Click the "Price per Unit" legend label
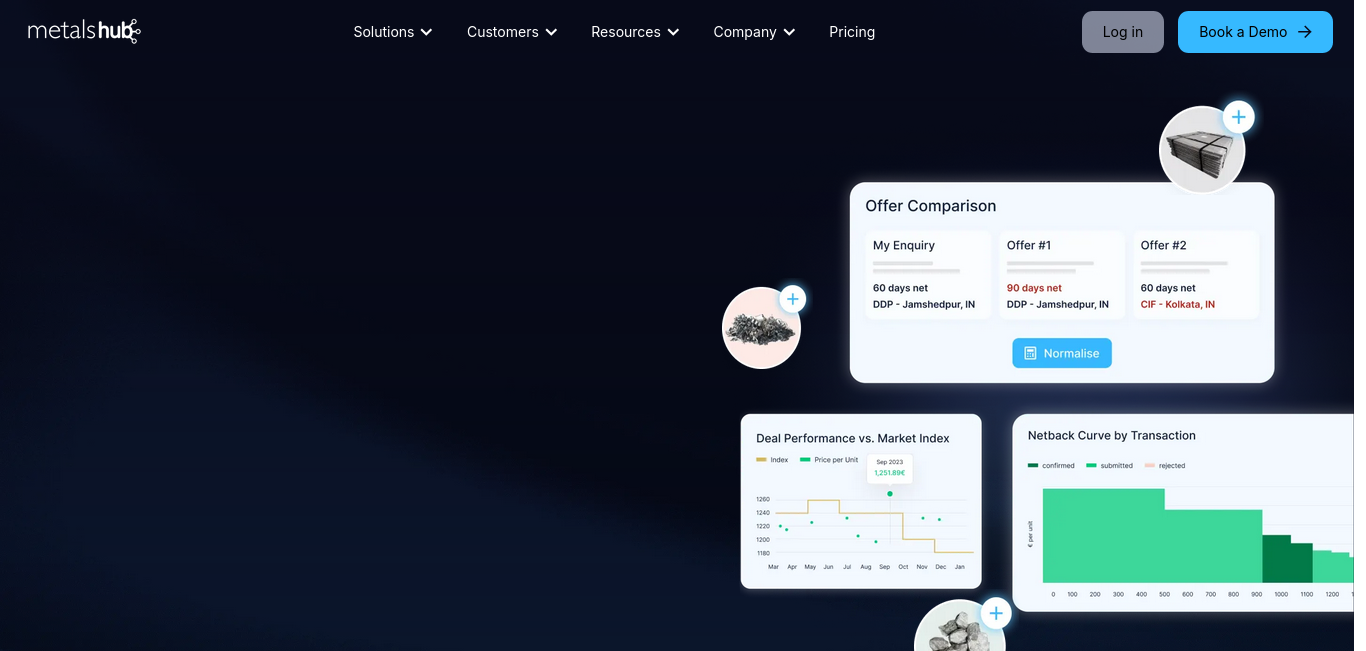Image resolution: width=1366 pixels, height=651 pixels. (836, 460)
